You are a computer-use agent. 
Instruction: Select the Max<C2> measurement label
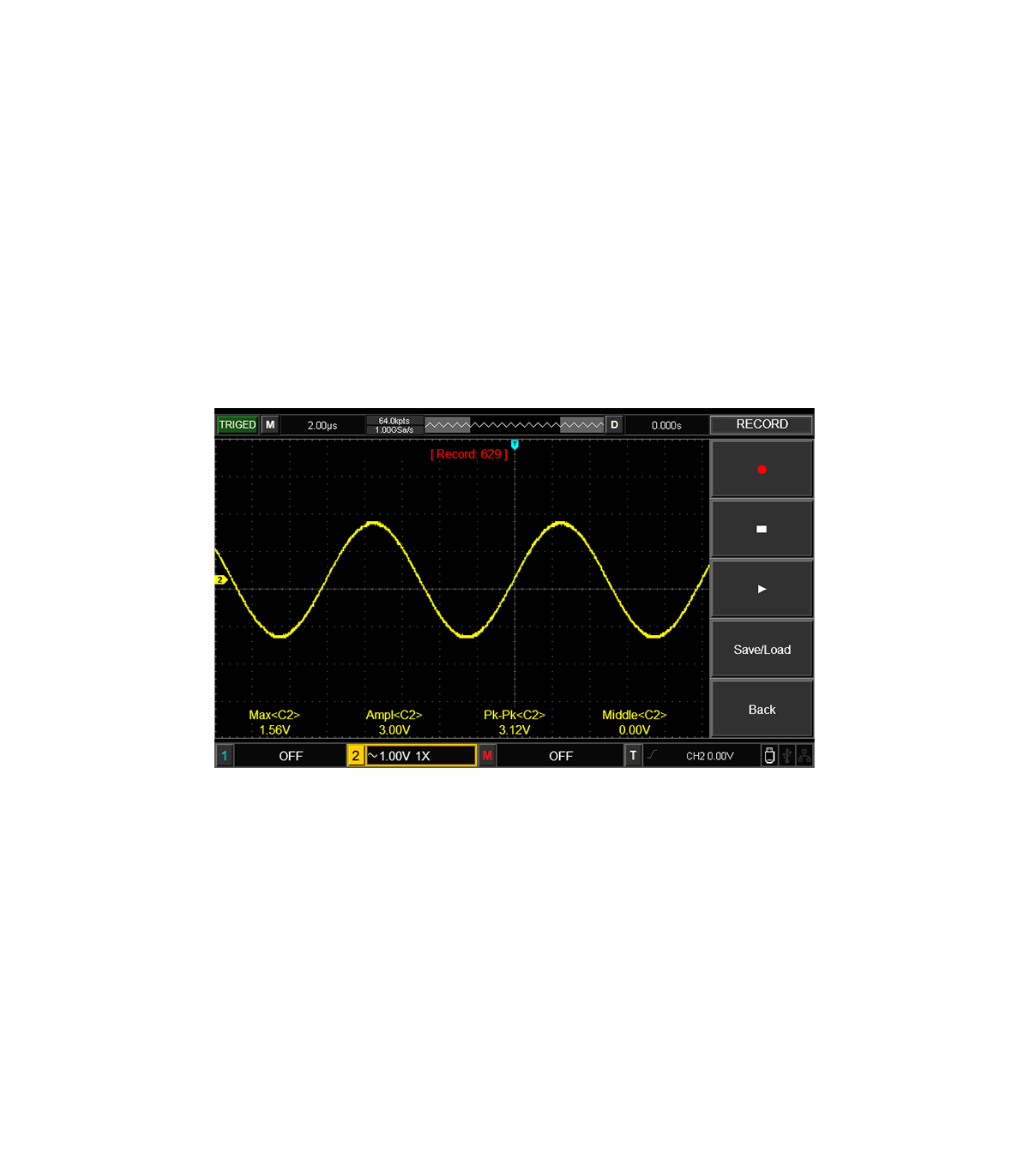tap(274, 715)
